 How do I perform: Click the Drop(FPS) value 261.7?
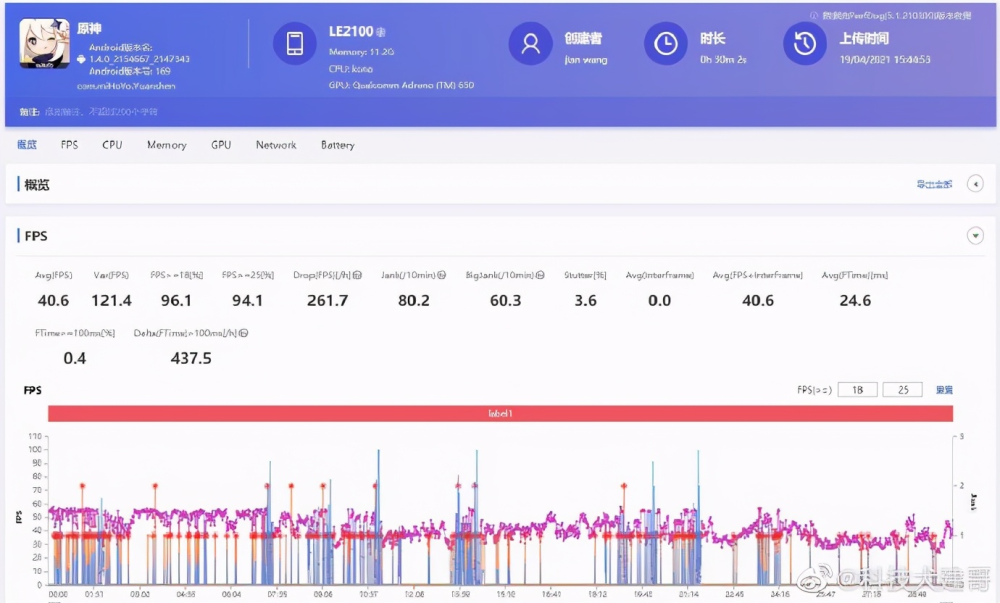(328, 300)
